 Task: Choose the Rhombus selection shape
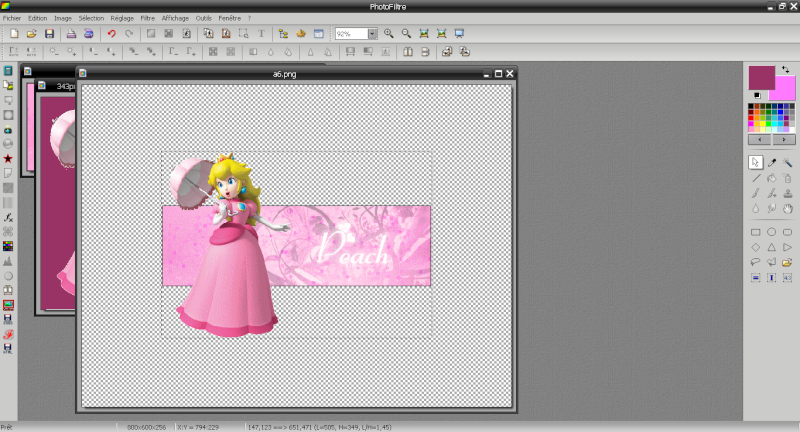pyautogui.click(x=756, y=247)
